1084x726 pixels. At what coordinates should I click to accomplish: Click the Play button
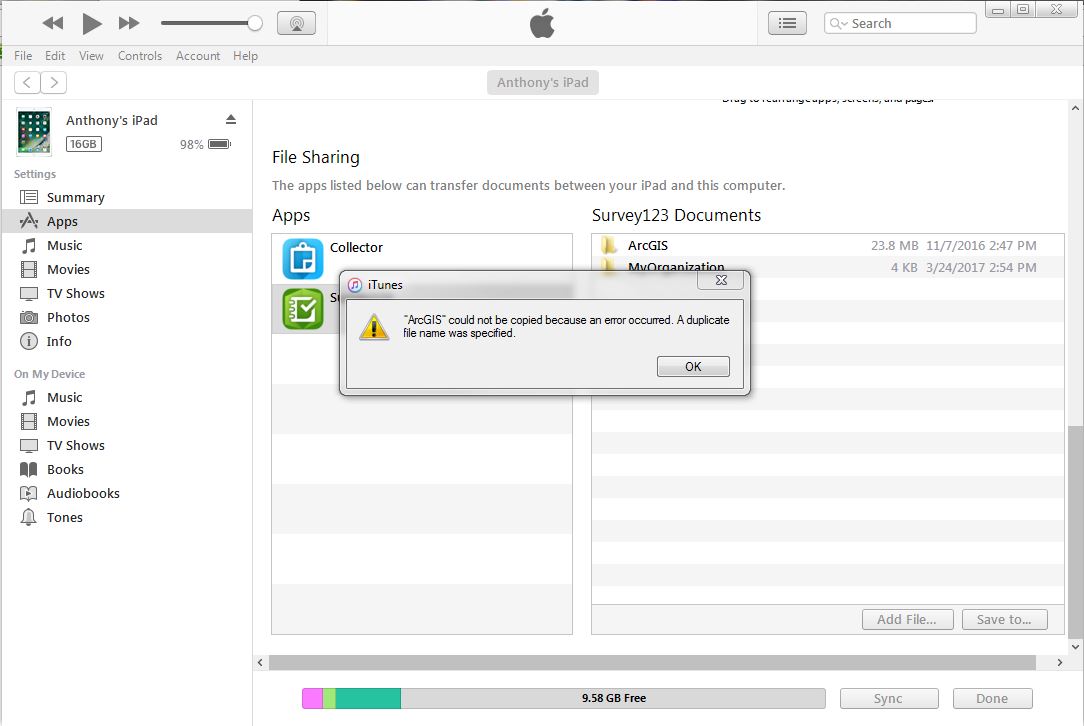[91, 24]
